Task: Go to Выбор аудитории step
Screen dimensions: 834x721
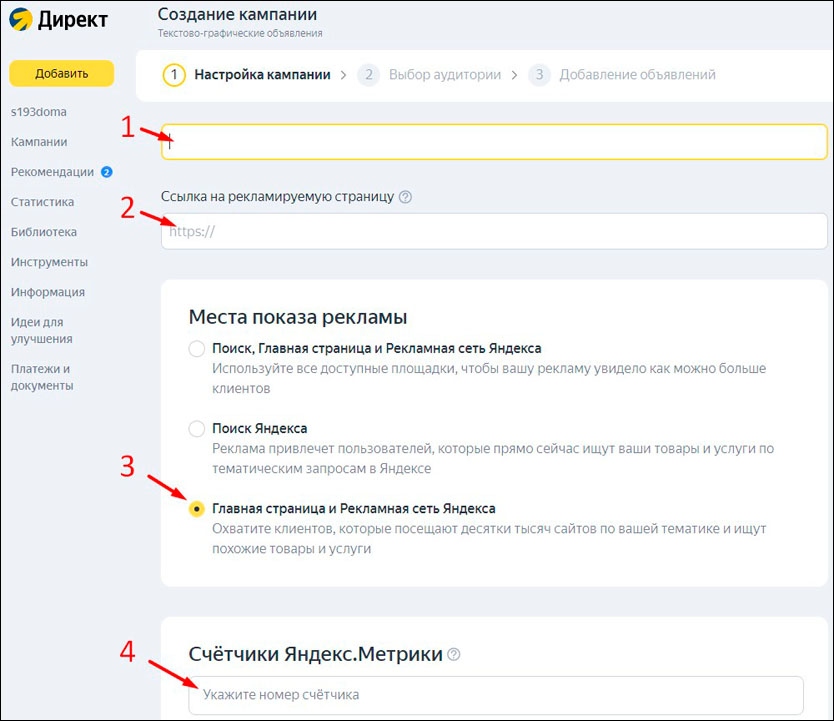Action: (445, 75)
